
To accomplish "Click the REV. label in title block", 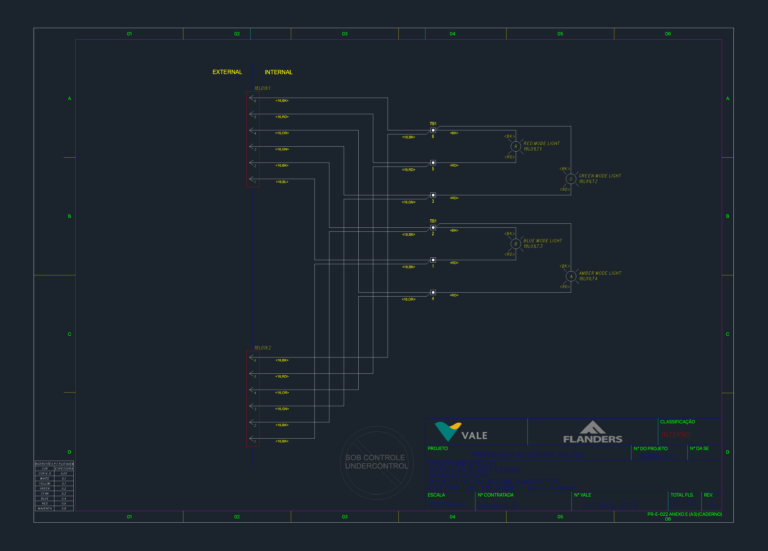I will click(x=708, y=495).
